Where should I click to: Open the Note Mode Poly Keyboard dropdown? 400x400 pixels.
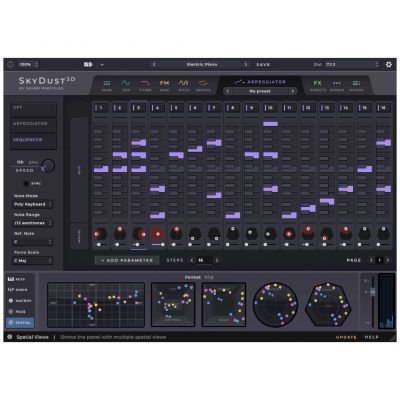click(x=33, y=204)
